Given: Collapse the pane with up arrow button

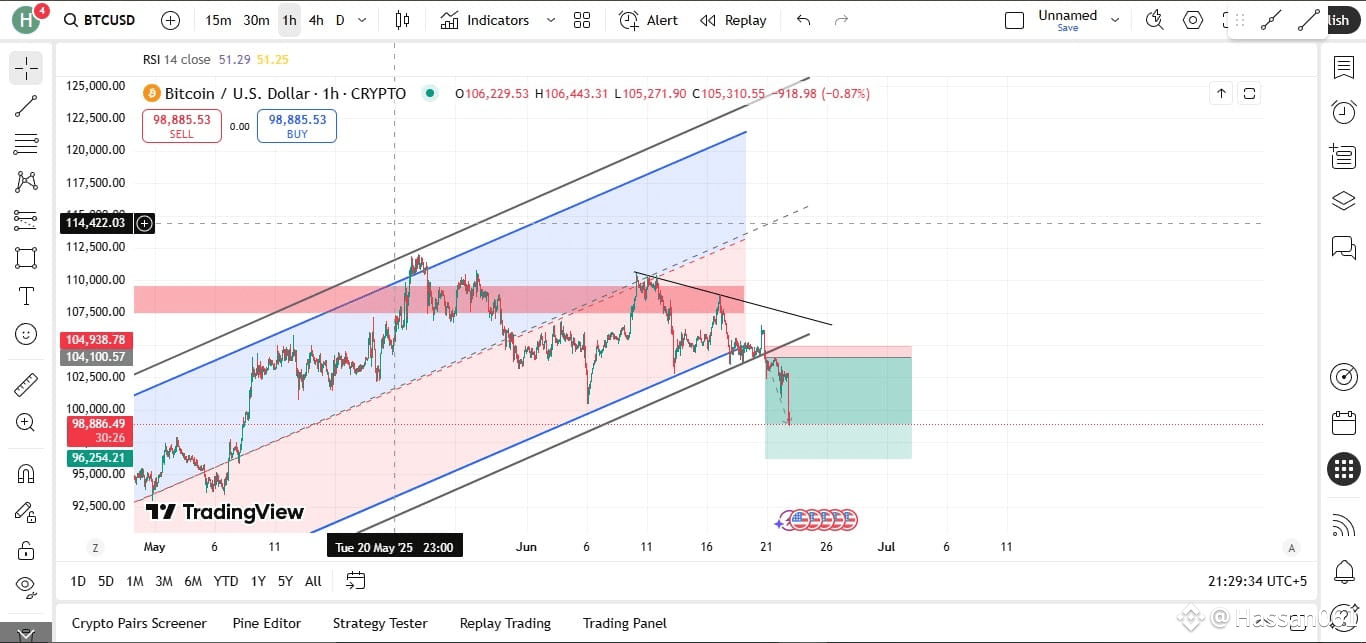Looking at the screenshot, I should coord(1221,94).
